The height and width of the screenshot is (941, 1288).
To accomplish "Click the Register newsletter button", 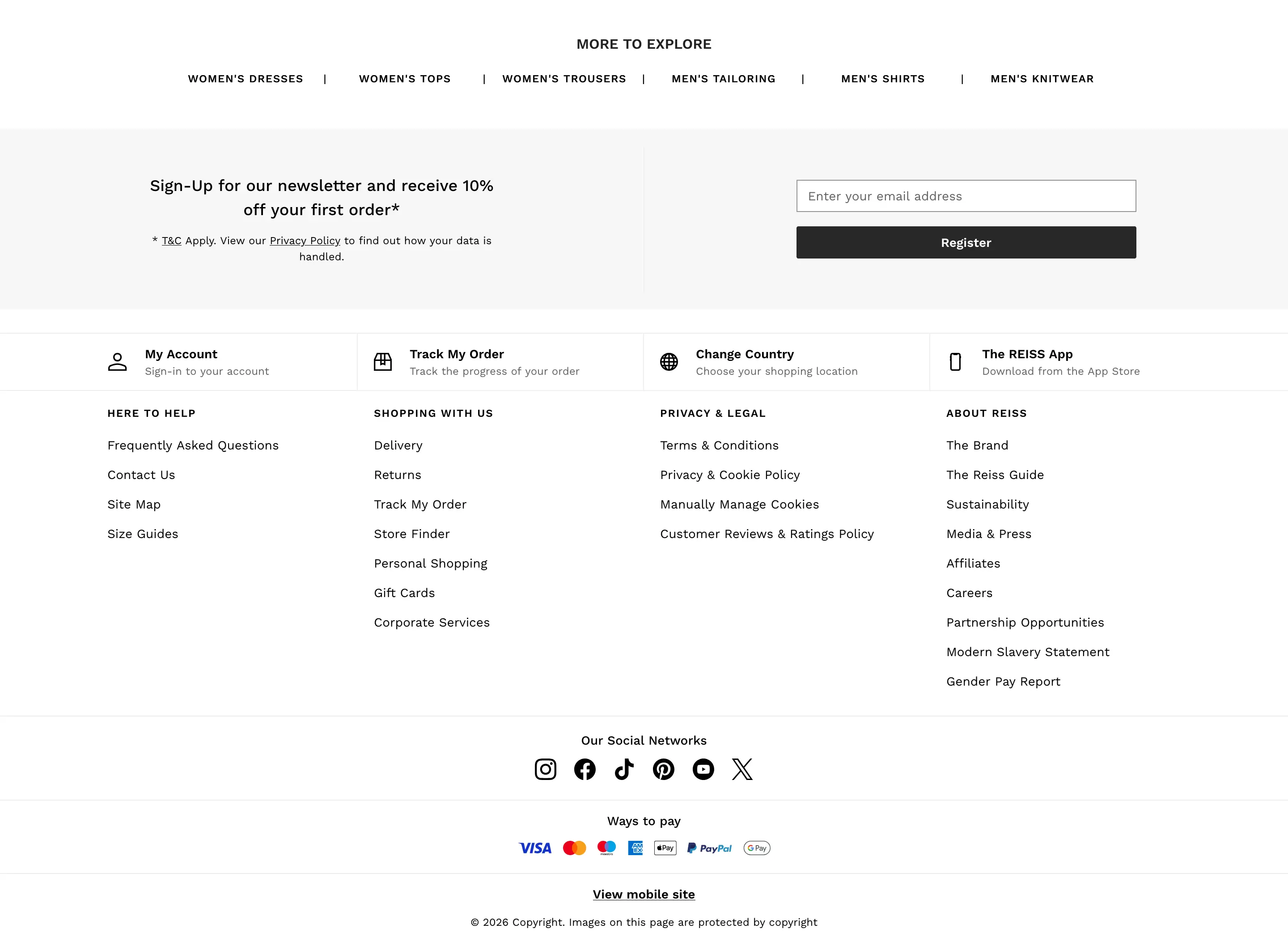I will pos(966,243).
